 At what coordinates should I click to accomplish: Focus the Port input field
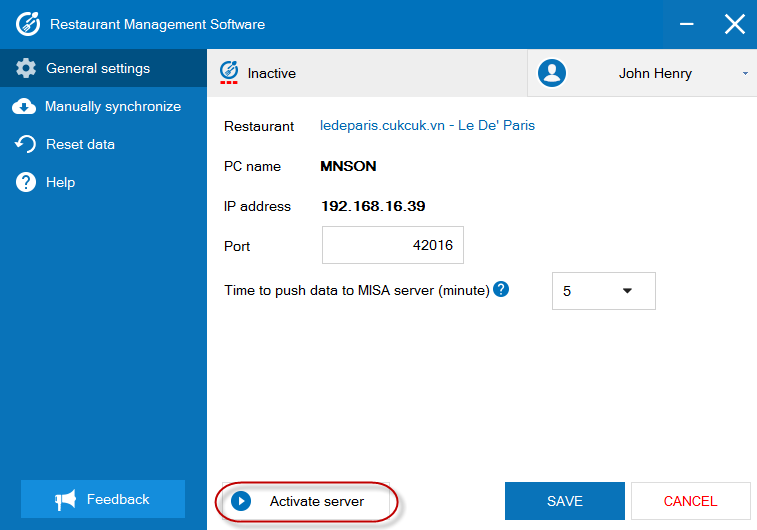coord(393,245)
